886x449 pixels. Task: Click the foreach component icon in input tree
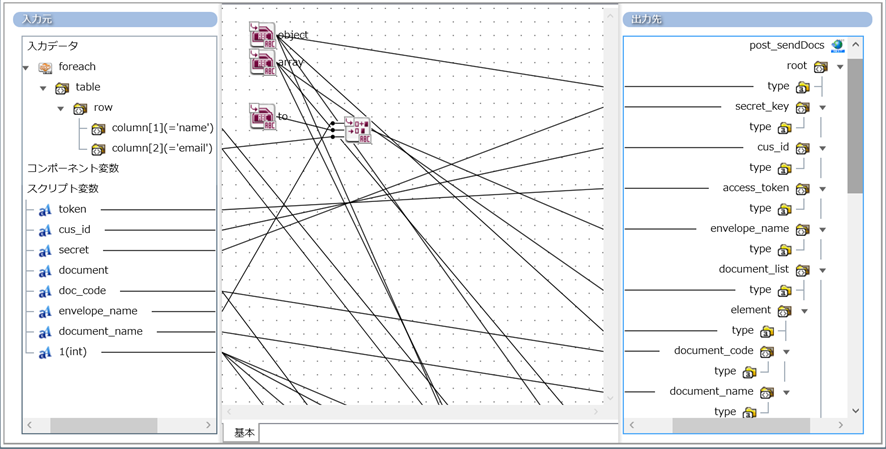[45, 67]
